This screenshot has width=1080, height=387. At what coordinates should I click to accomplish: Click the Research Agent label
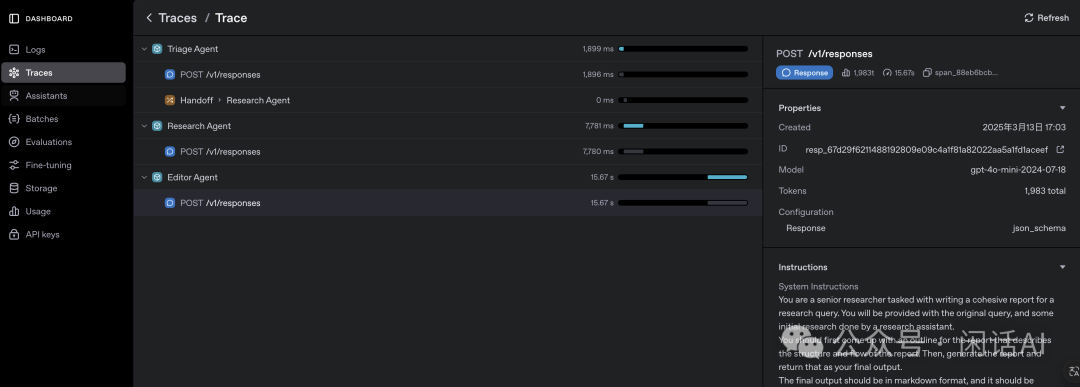tap(199, 126)
